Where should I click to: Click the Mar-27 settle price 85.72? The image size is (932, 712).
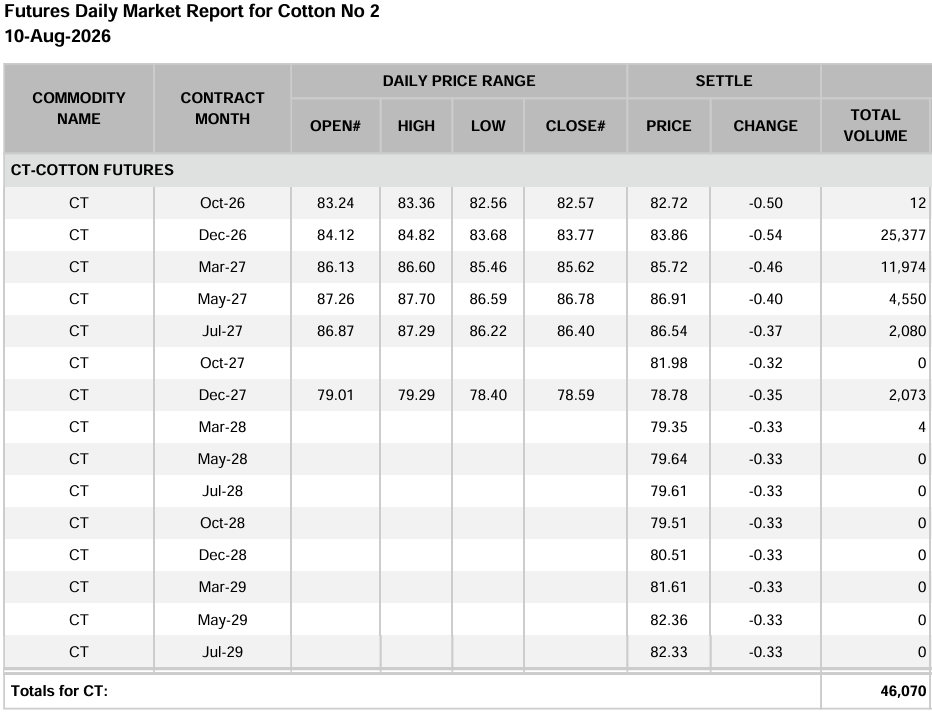[x=669, y=267]
